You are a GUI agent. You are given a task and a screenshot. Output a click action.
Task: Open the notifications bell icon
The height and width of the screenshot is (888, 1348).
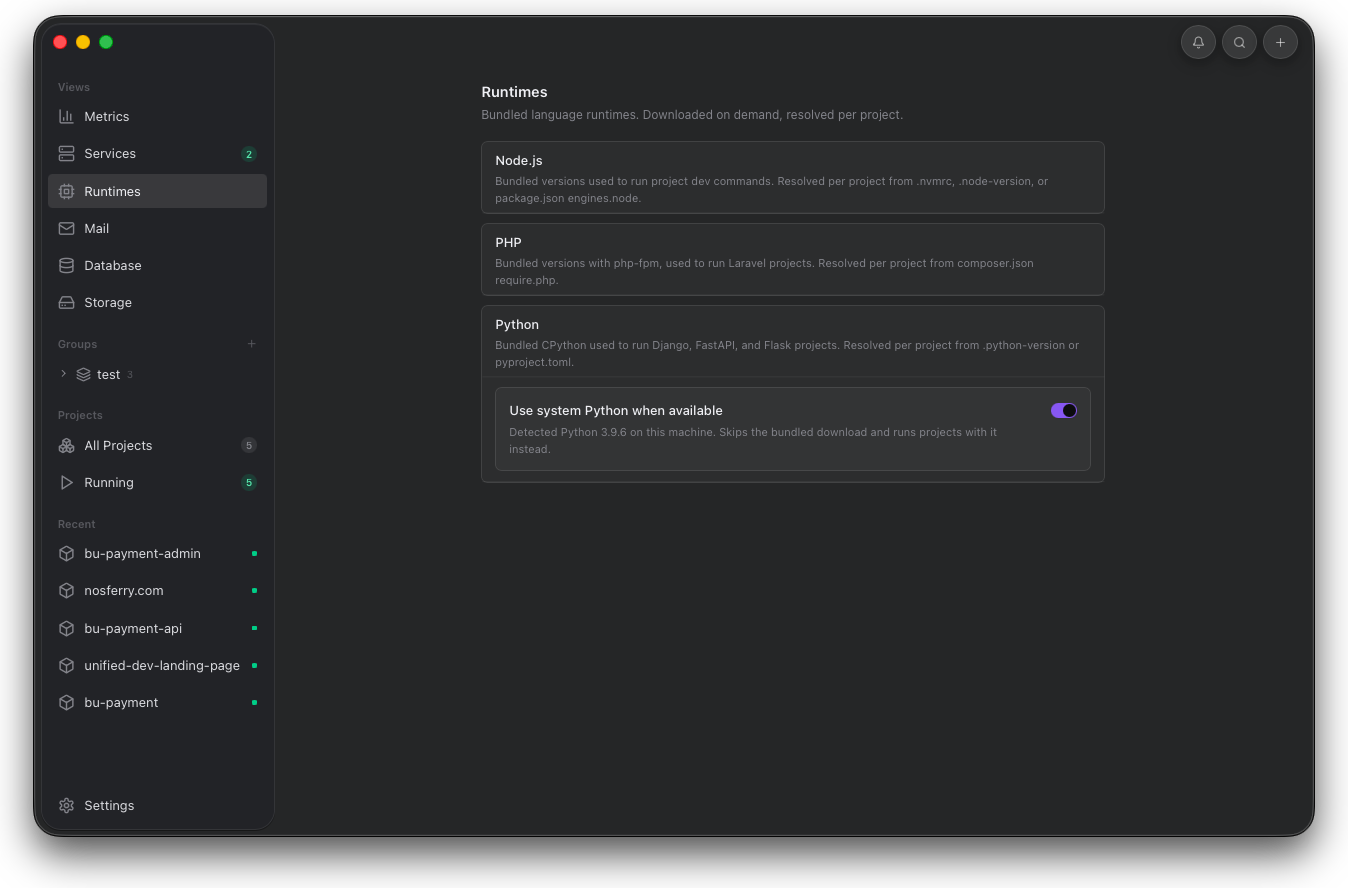tap(1198, 42)
